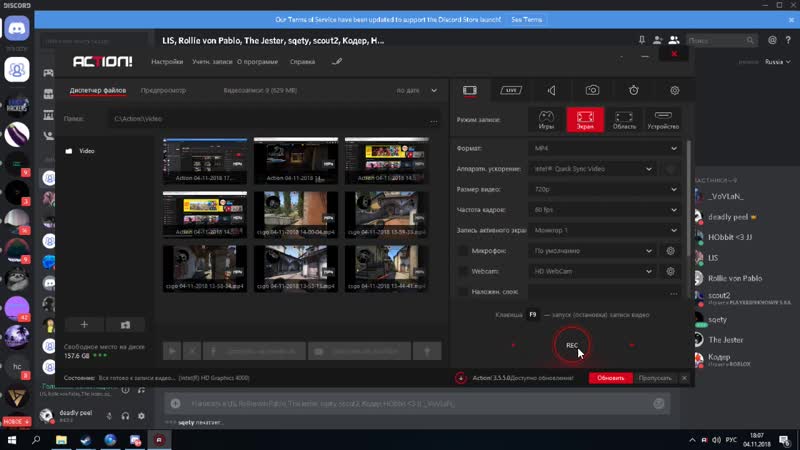Switch to Предпросмотр tab
800x450 pixels.
click(163, 90)
